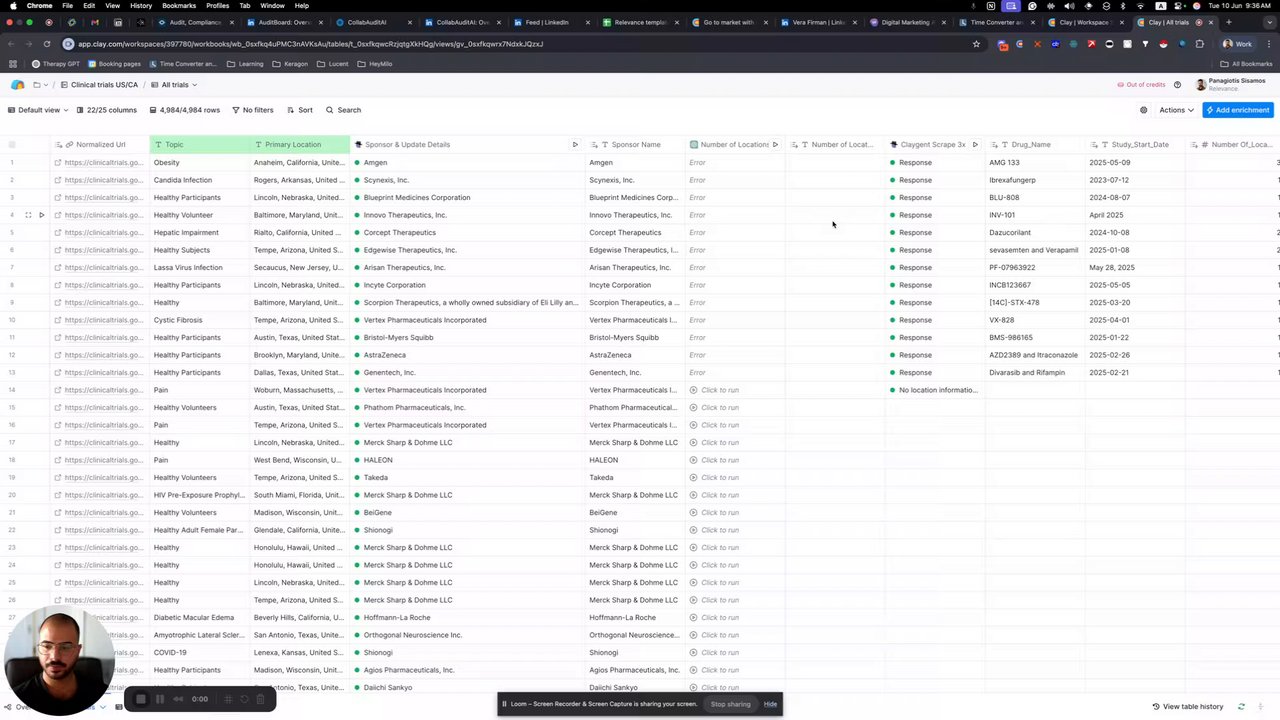1280x720 pixels.
Task: Open the History menu in the menu bar
Action: (141, 6)
